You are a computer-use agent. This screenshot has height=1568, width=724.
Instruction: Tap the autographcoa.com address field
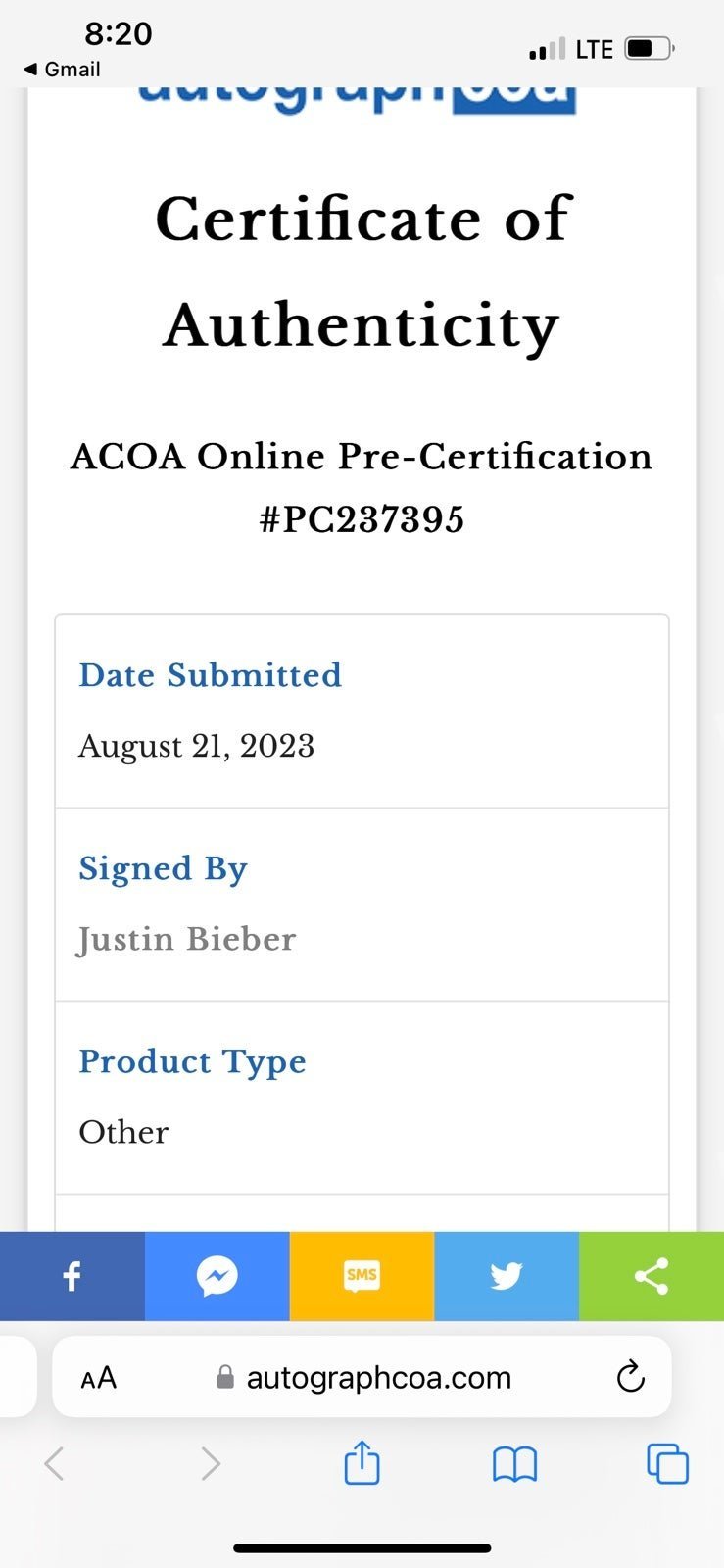click(x=362, y=1377)
